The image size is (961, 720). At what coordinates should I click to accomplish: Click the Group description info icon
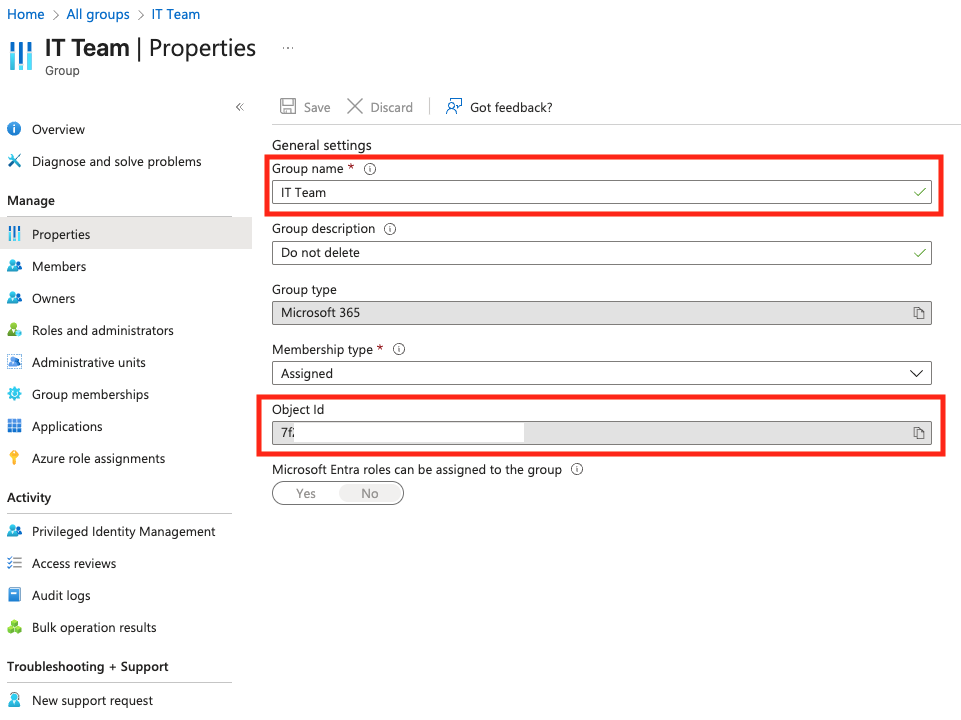click(390, 229)
